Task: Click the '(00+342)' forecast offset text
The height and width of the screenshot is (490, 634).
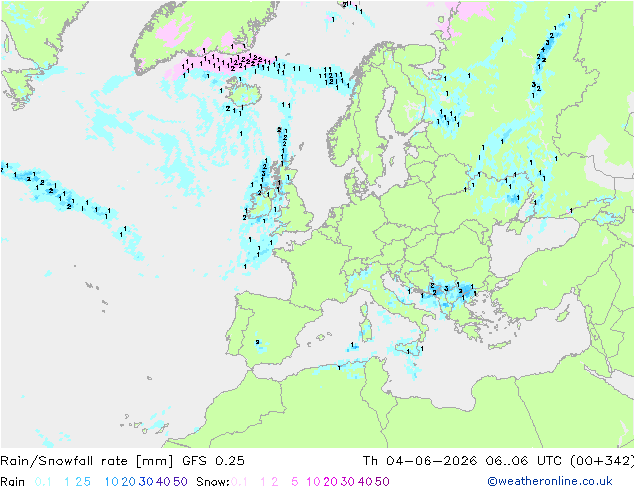Action: tap(602, 460)
